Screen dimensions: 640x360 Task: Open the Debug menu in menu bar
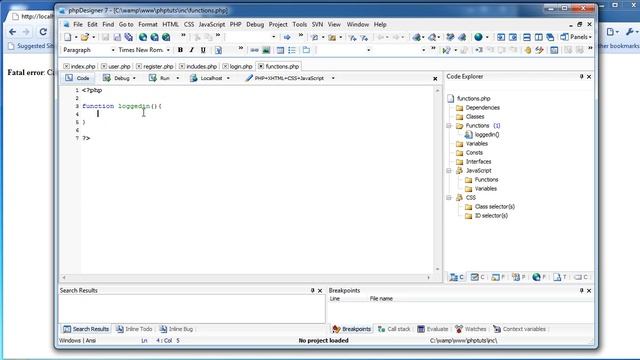255,24
